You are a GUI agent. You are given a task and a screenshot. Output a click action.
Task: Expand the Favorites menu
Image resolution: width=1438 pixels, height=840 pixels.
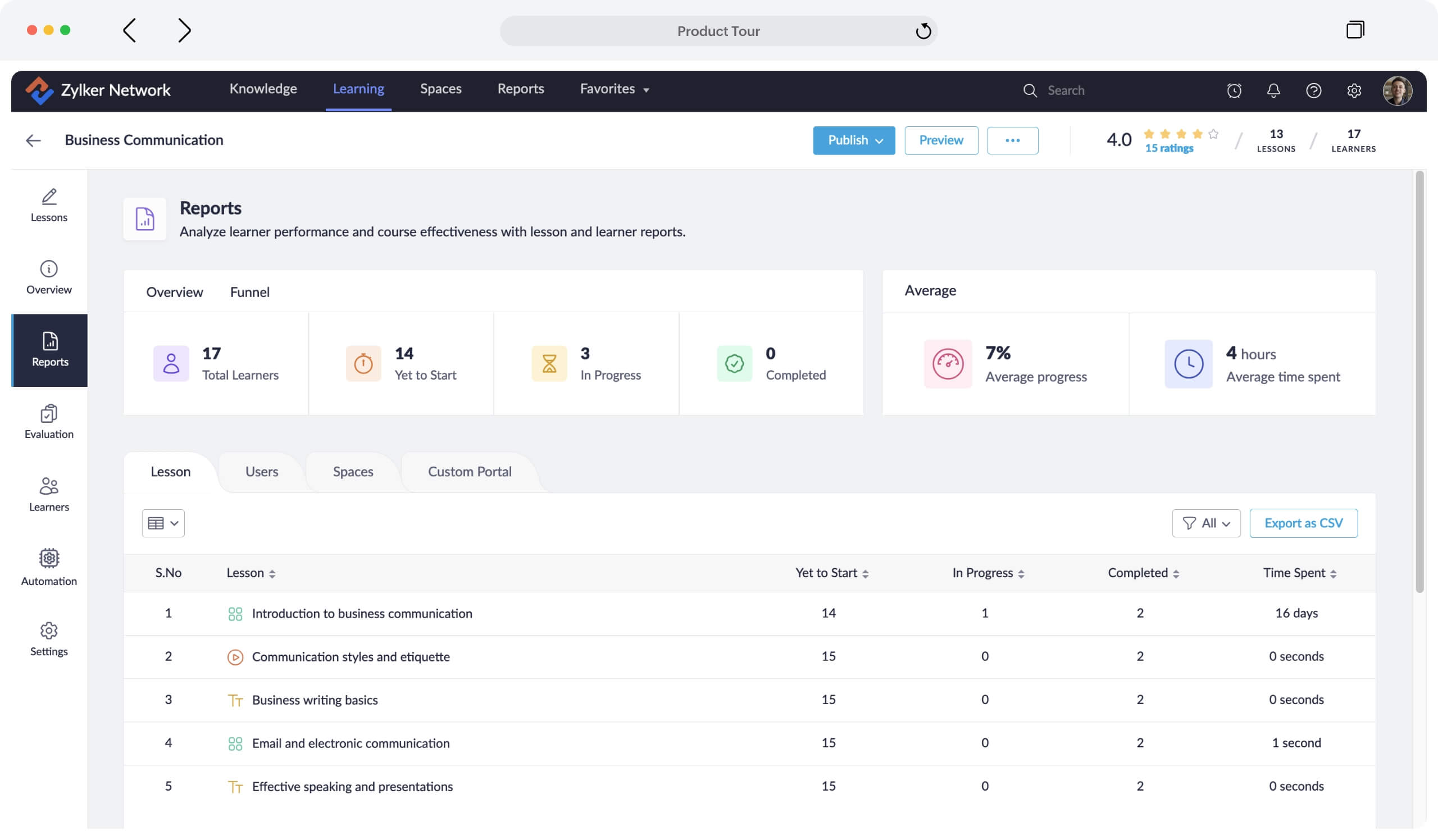click(x=613, y=89)
